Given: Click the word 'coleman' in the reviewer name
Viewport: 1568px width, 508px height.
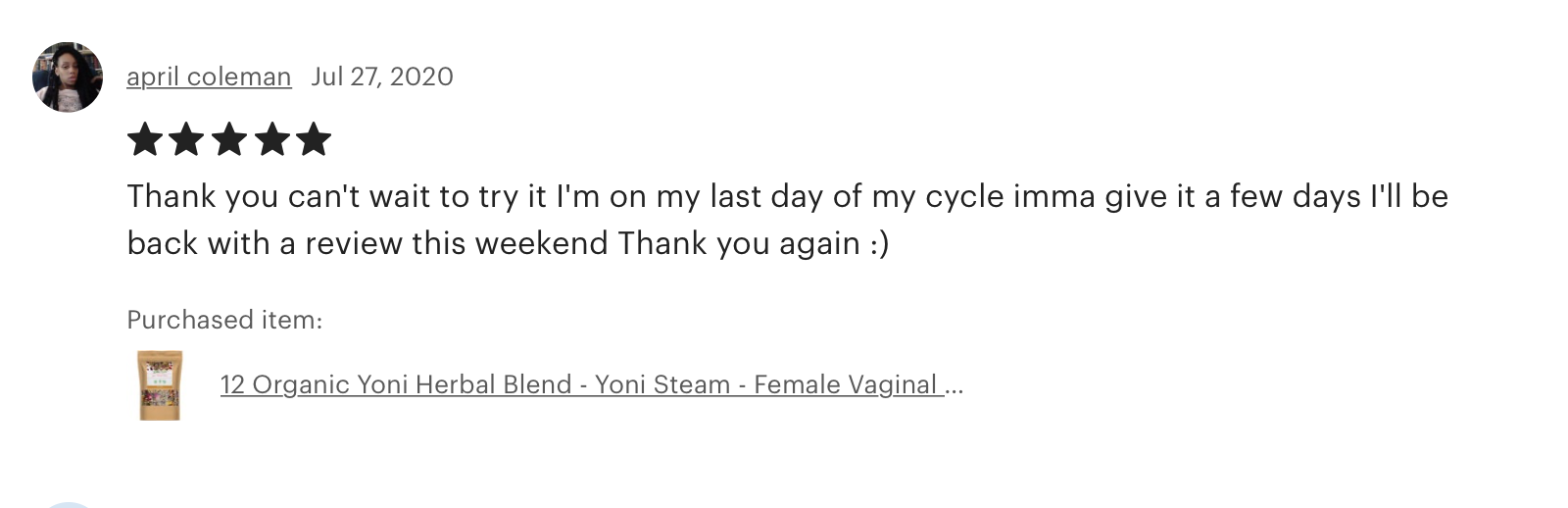Looking at the screenshot, I should (239, 76).
